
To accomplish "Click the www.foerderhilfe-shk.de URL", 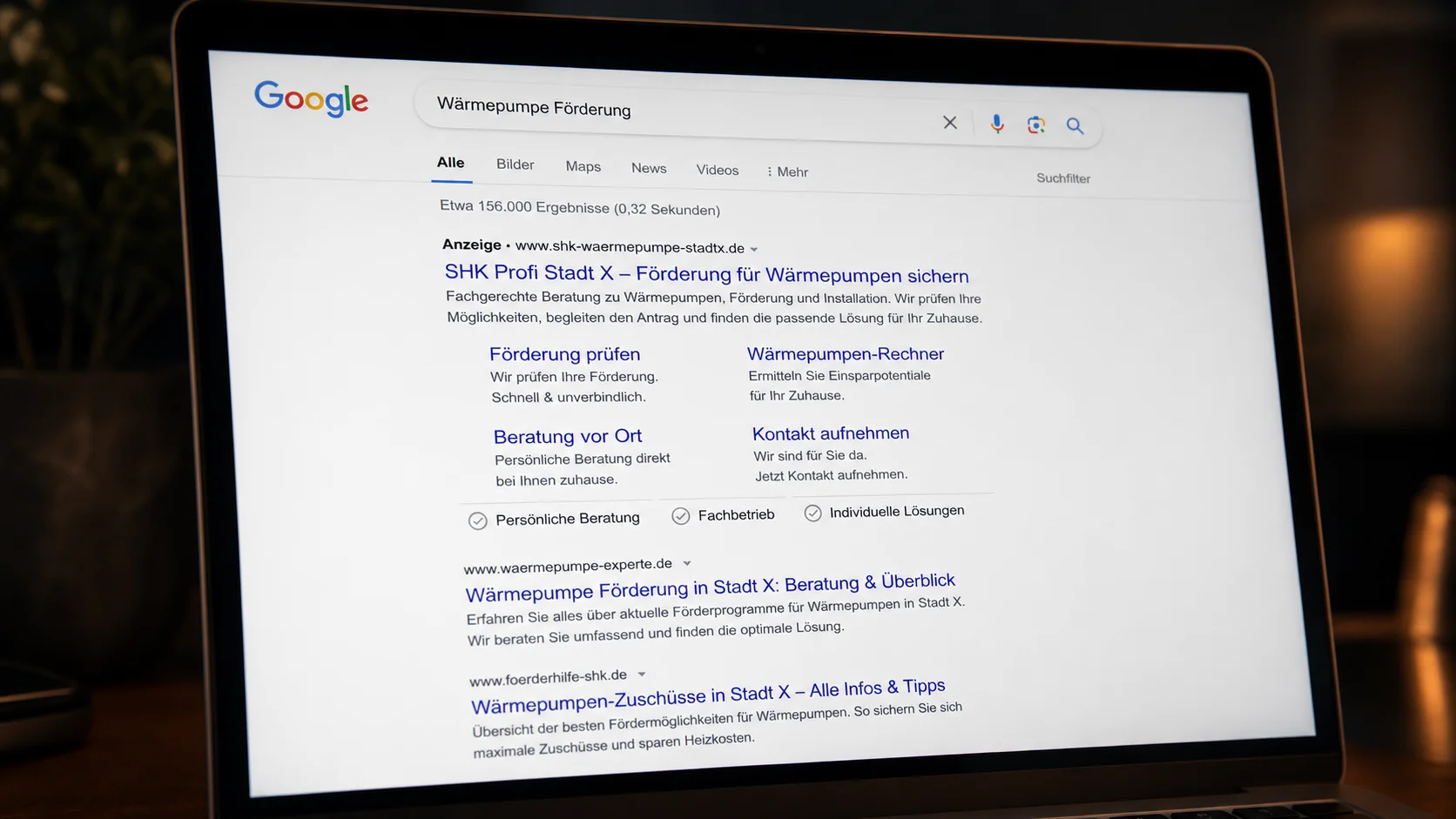I will [548, 677].
